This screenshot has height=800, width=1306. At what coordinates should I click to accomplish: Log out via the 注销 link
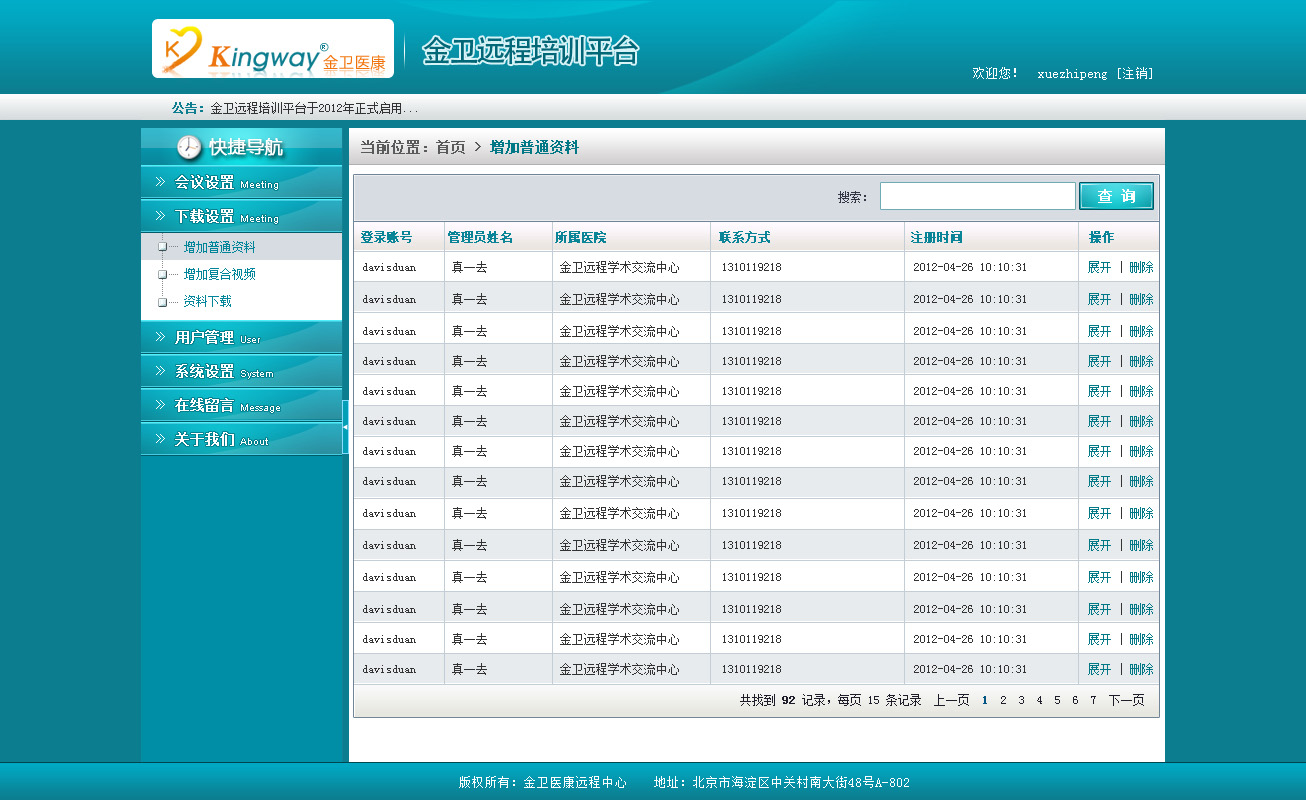click(x=1135, y=74)
